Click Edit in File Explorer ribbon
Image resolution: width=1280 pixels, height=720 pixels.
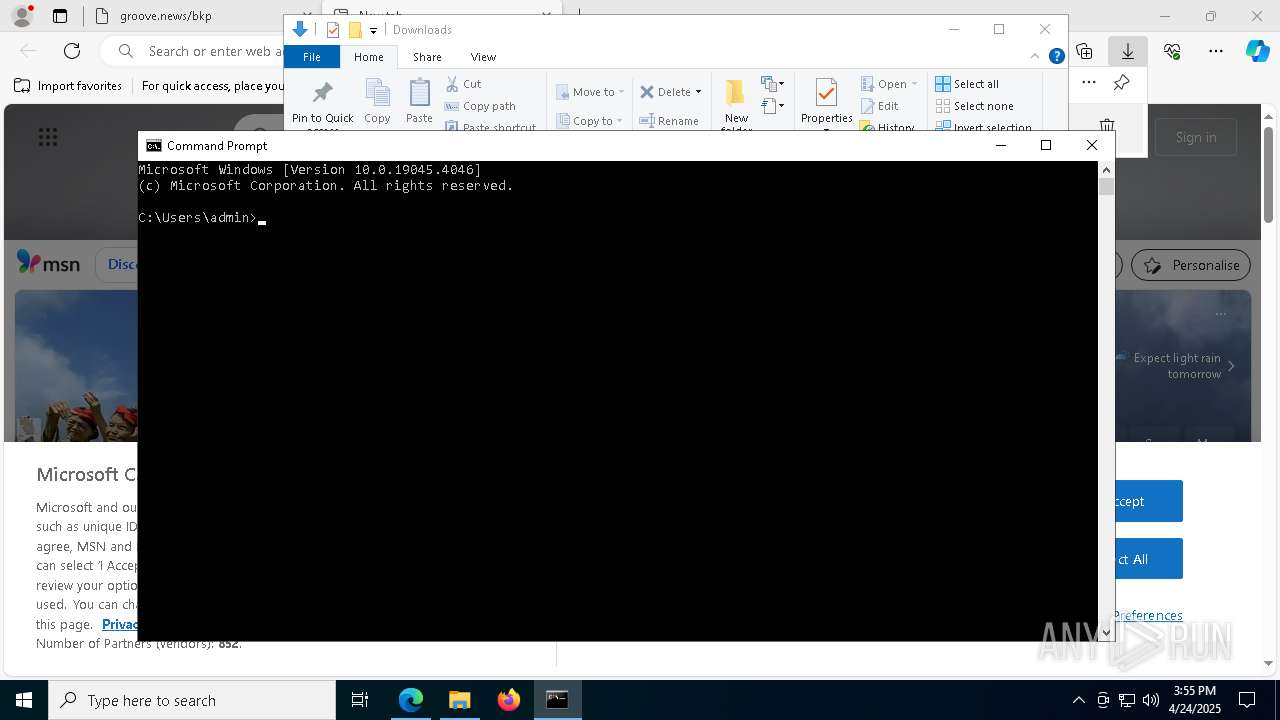(x=879, y=106)
